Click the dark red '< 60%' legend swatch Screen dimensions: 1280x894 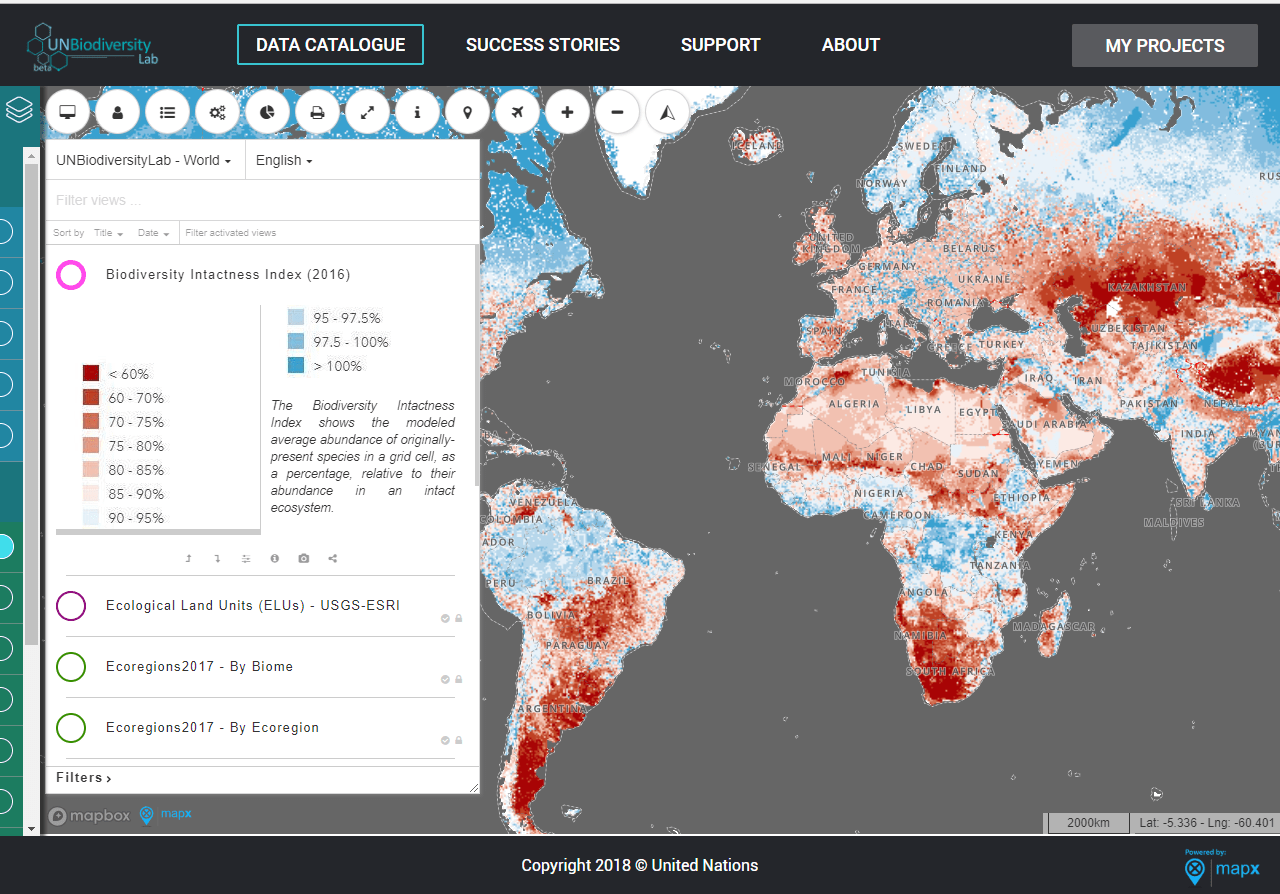(91, 373)
